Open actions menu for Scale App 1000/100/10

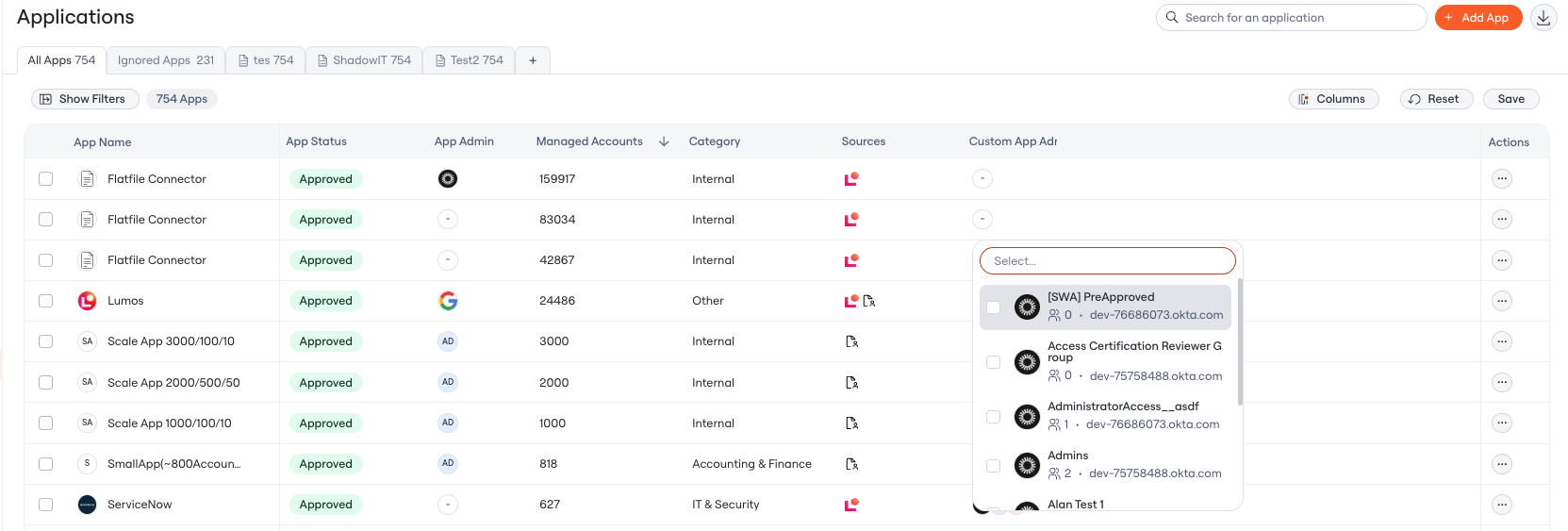click(1502, 423)
